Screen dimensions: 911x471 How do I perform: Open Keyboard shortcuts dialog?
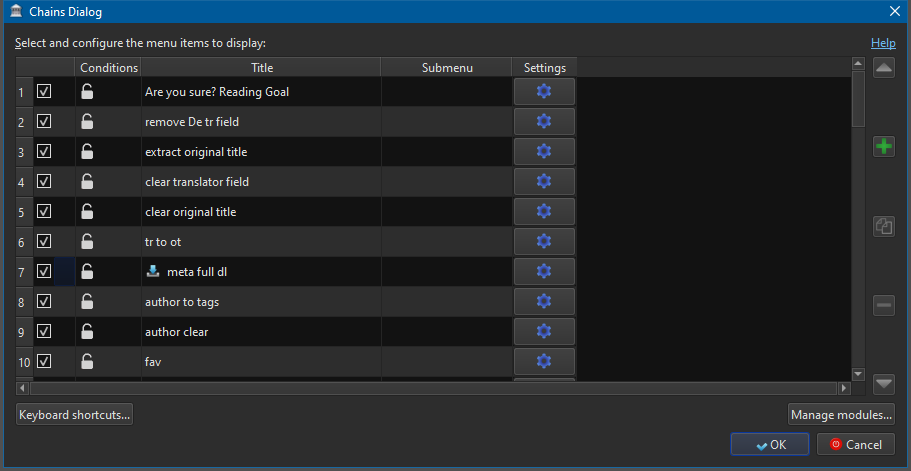[x=74, y=415]
